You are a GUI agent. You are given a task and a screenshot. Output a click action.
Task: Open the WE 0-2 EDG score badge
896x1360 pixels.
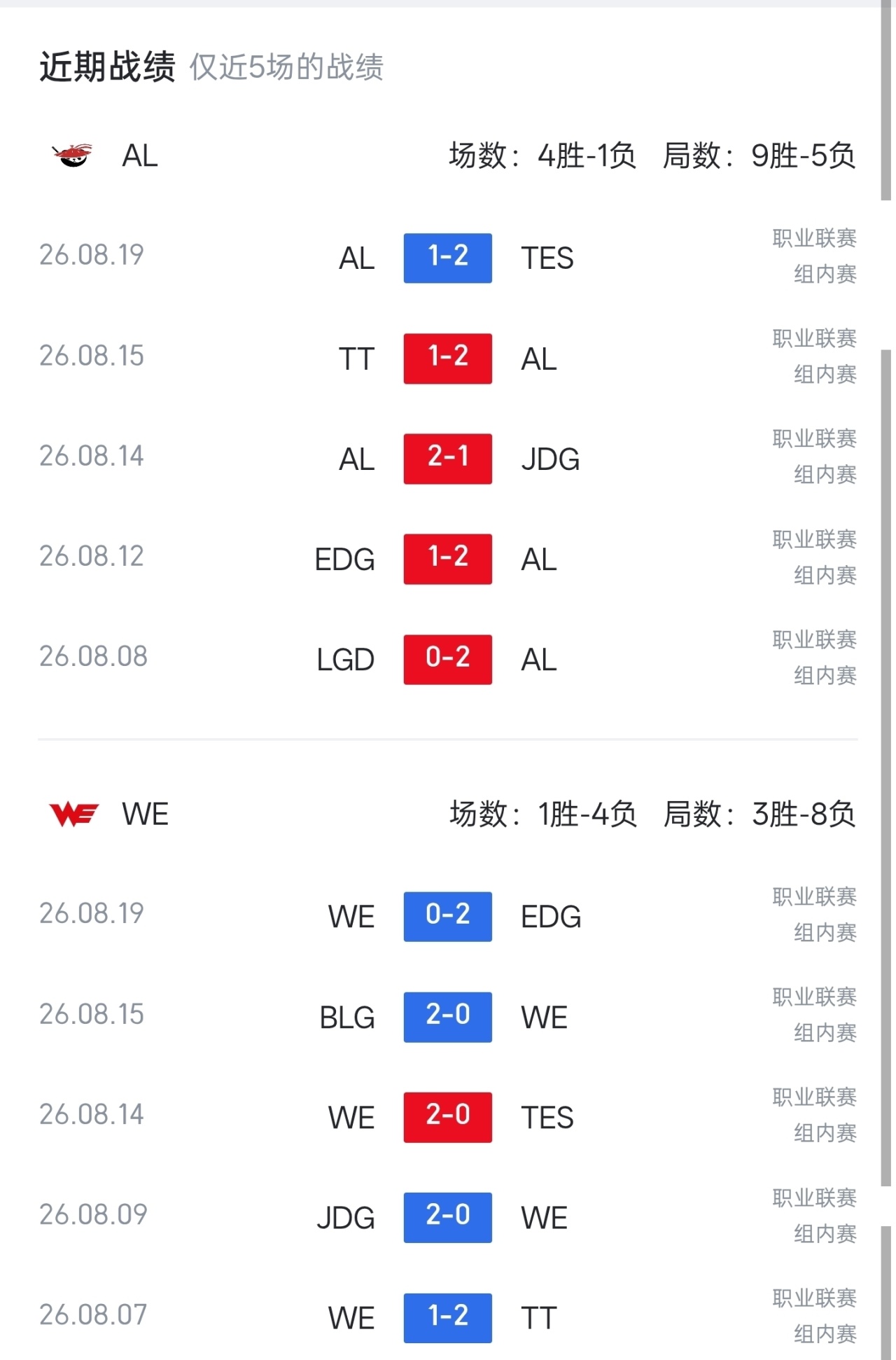pyautogui.click(x=447, y=916)
